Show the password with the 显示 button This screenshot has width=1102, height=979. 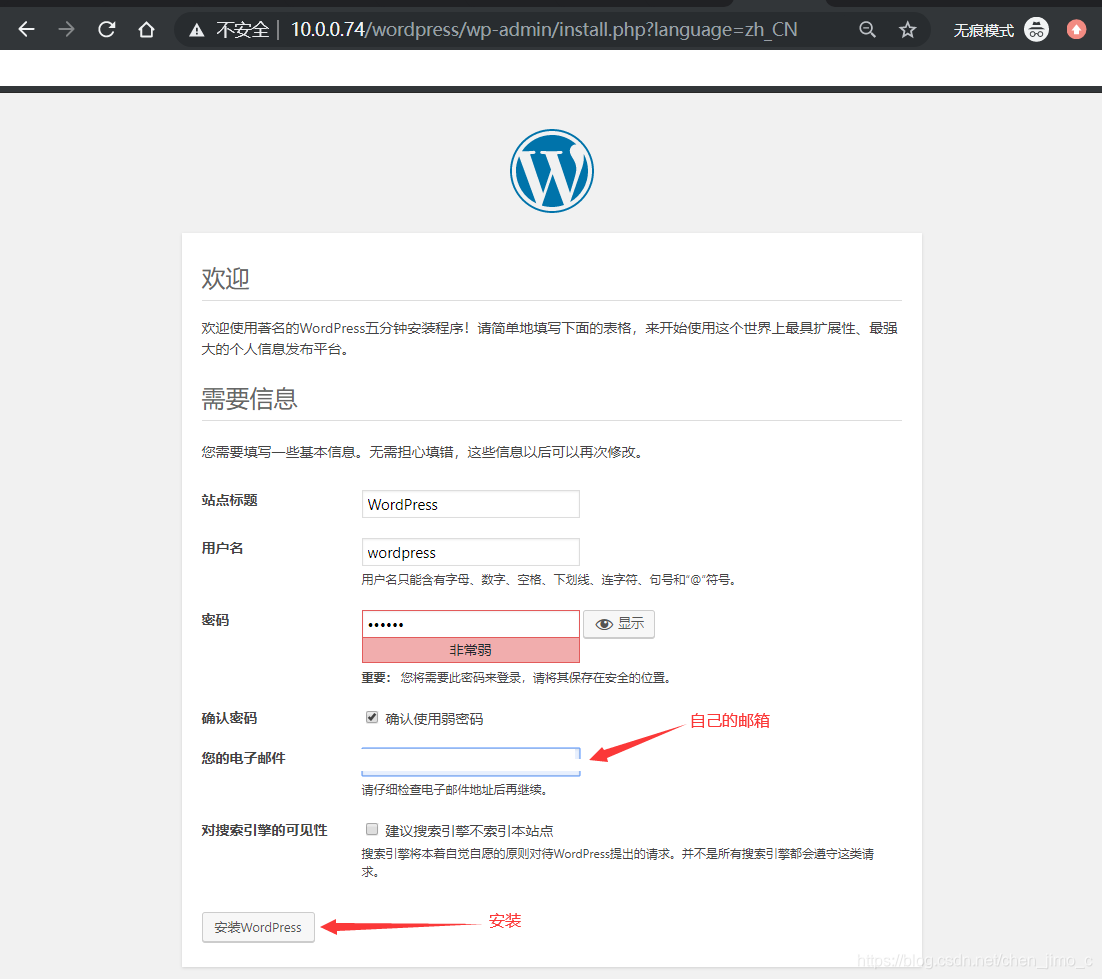click(618, 624)
